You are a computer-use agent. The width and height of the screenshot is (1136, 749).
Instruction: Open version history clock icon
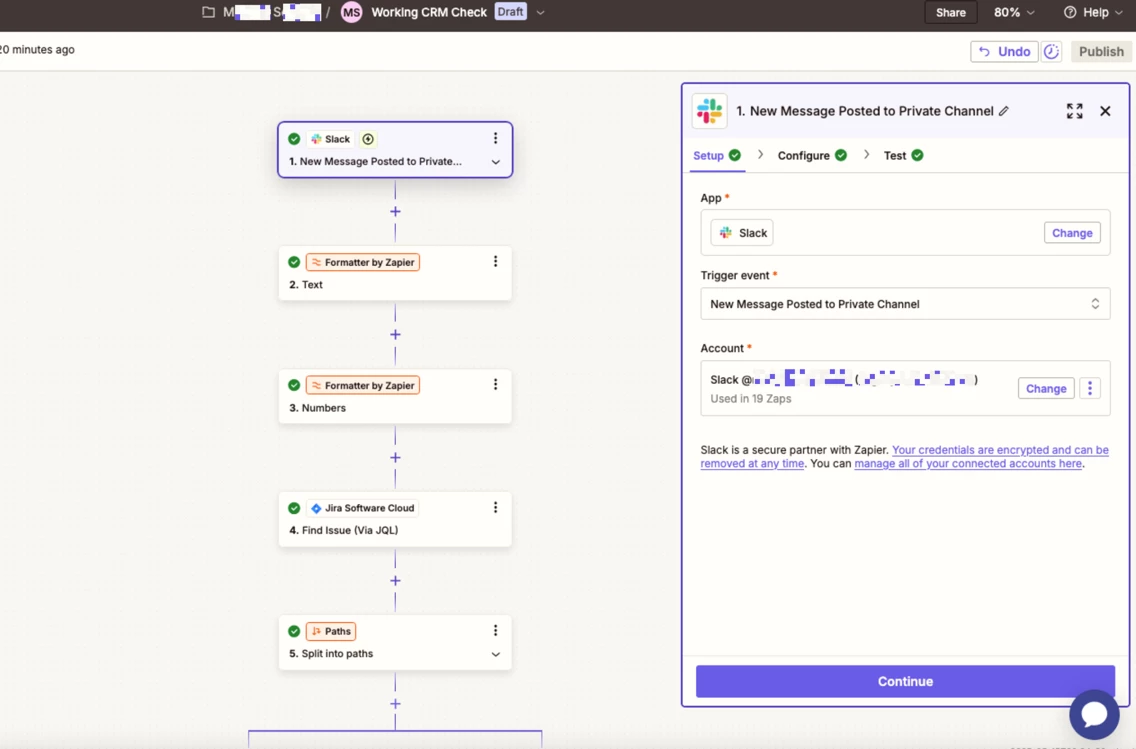click(1052, 51)
